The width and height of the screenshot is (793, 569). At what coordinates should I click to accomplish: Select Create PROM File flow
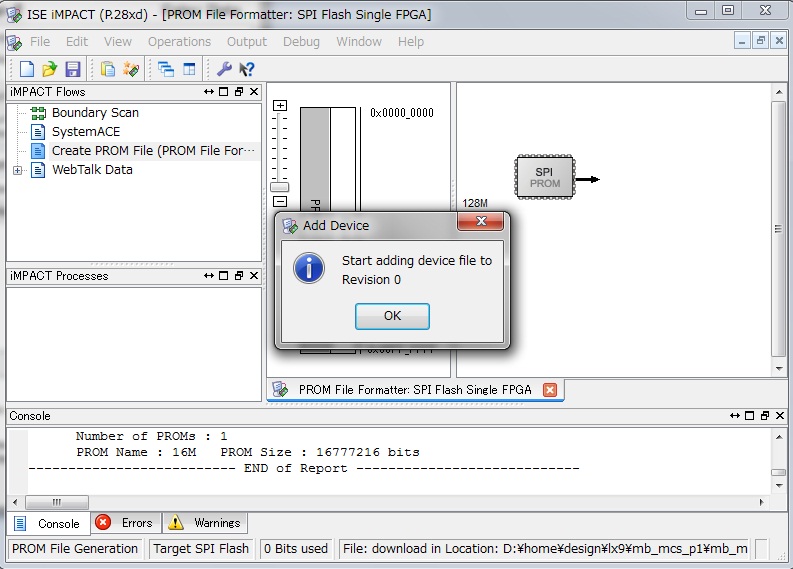(153, 151)
